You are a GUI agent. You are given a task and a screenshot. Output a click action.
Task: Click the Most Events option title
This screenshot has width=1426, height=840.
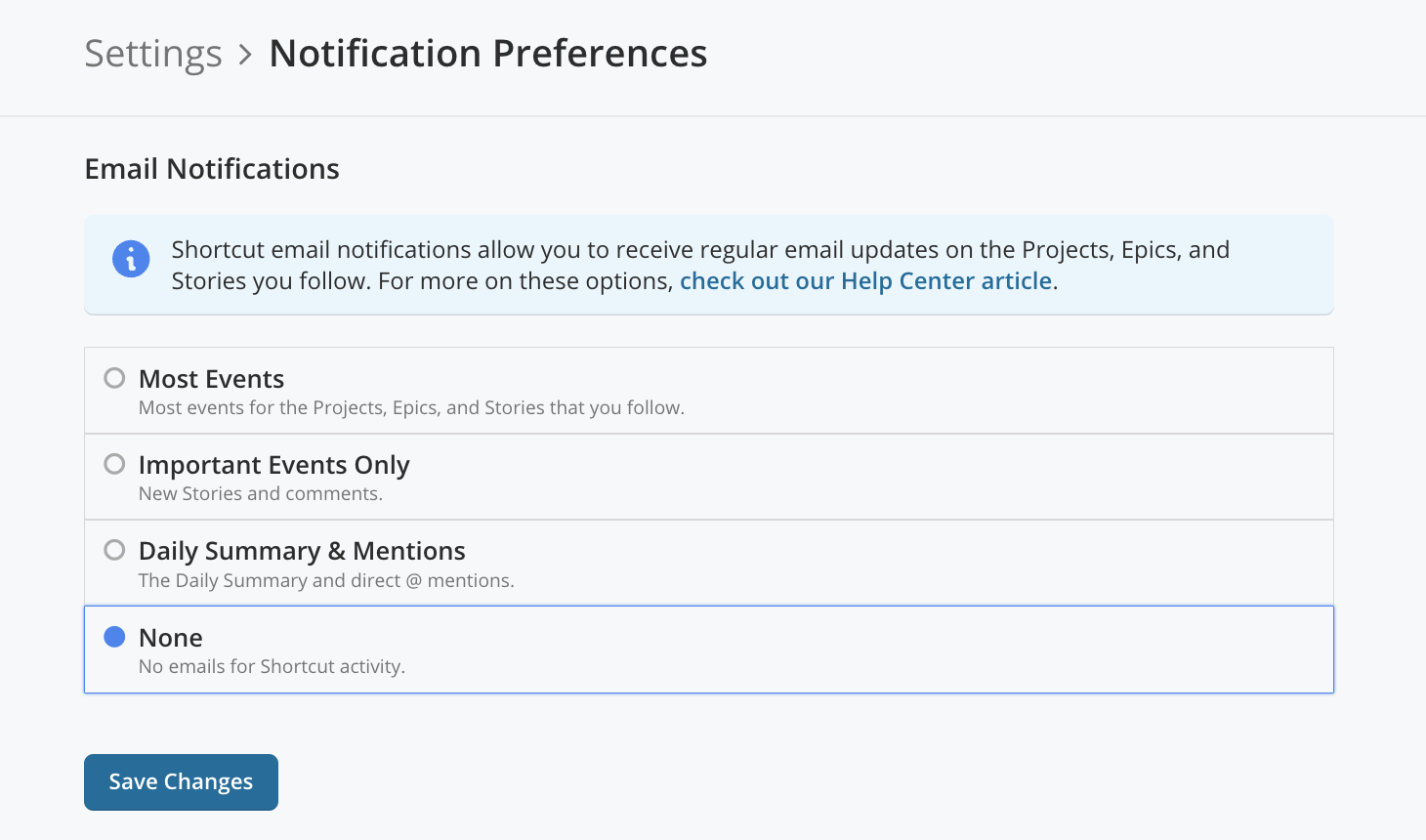[x=211, y=379]
